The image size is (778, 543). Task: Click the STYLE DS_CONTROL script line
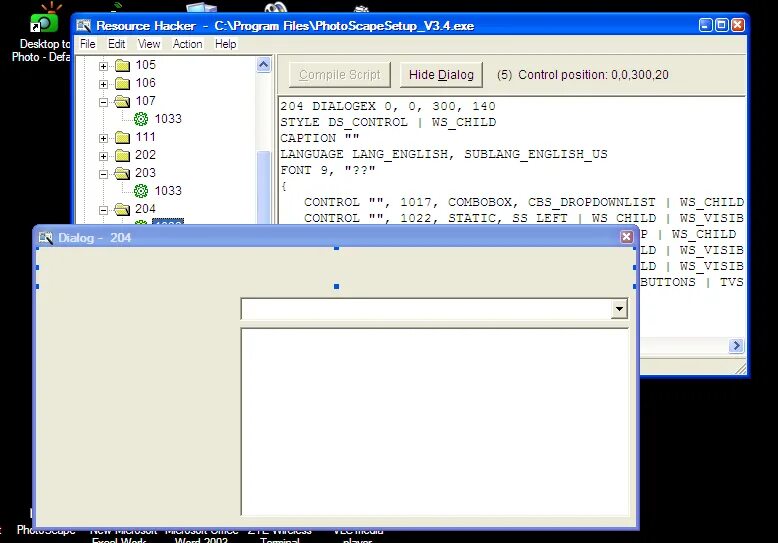click(388, 122)
